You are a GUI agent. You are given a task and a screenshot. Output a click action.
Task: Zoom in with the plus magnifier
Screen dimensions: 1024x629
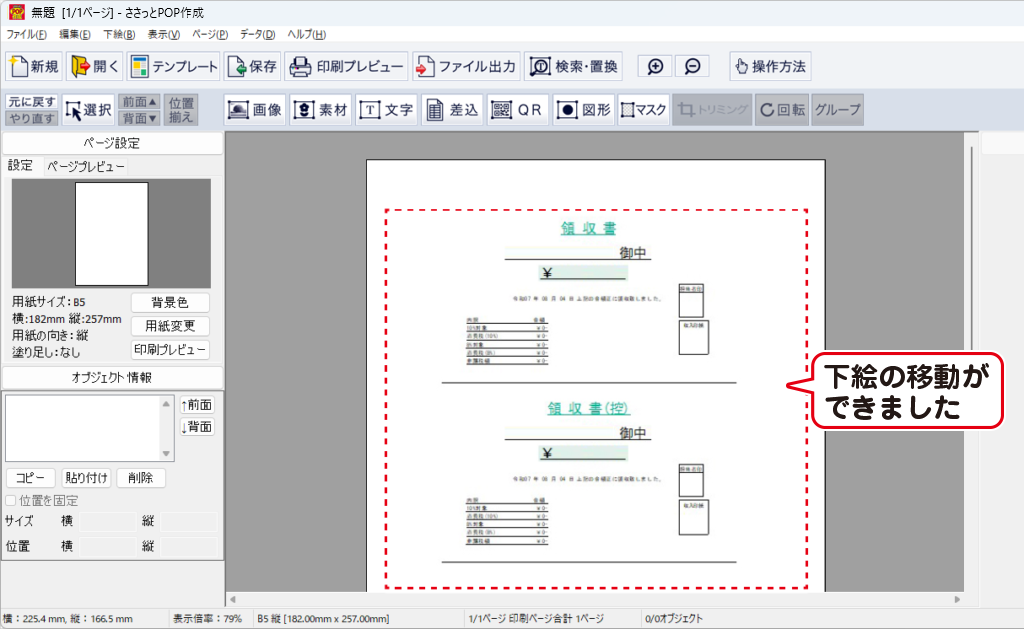point(655,67)
